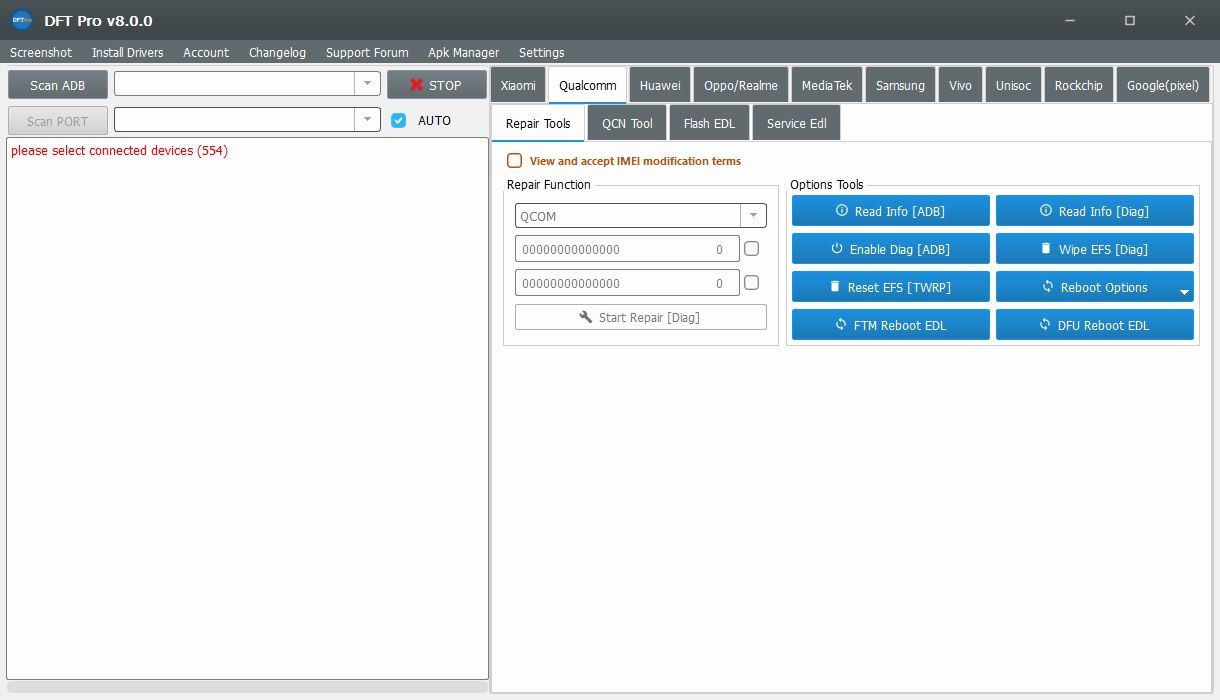Toggle the AUTO checkbox
Screen dimensions: 1220x700
(399, 120)
